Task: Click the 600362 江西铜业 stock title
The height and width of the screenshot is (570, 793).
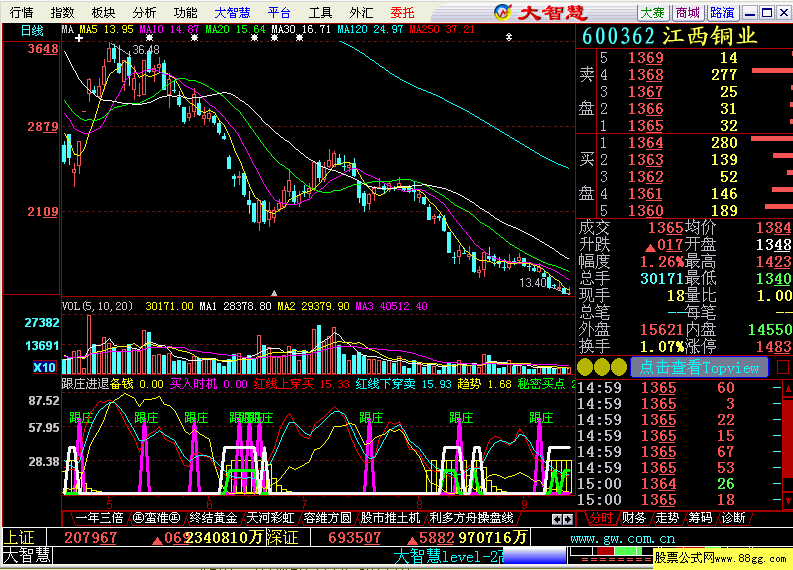Action: coord(669,36)
